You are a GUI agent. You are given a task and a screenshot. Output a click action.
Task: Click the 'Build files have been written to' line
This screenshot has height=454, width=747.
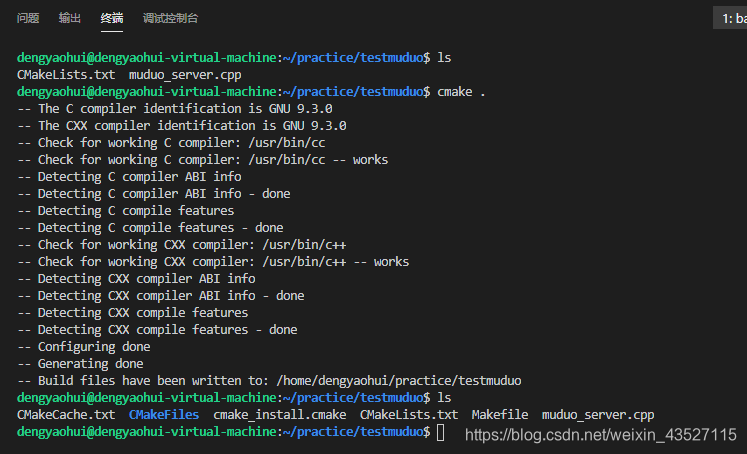[x=270, y=381]
